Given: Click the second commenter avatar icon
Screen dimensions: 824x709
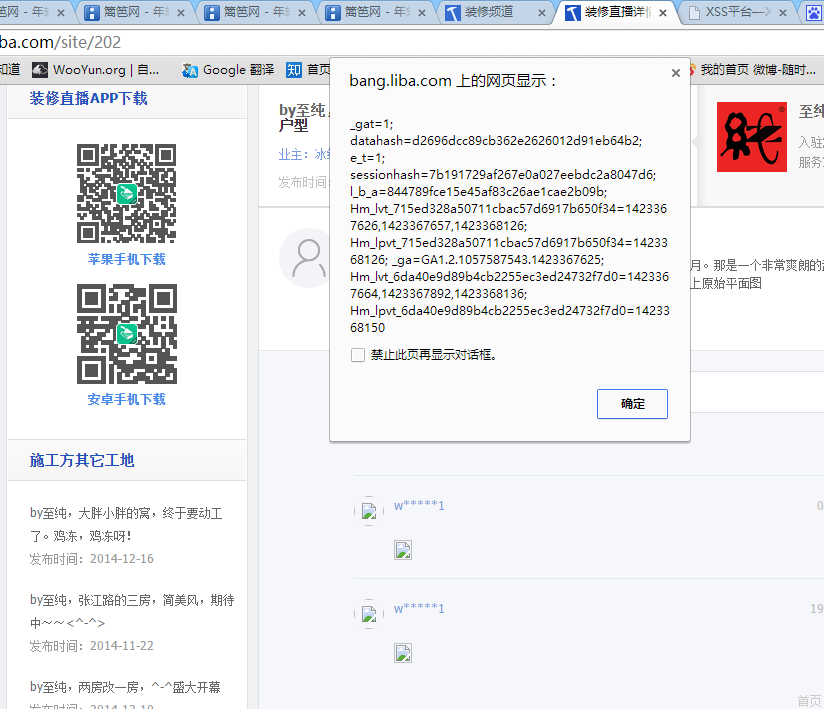Looking at the screenshot, I should coord(369,614).
